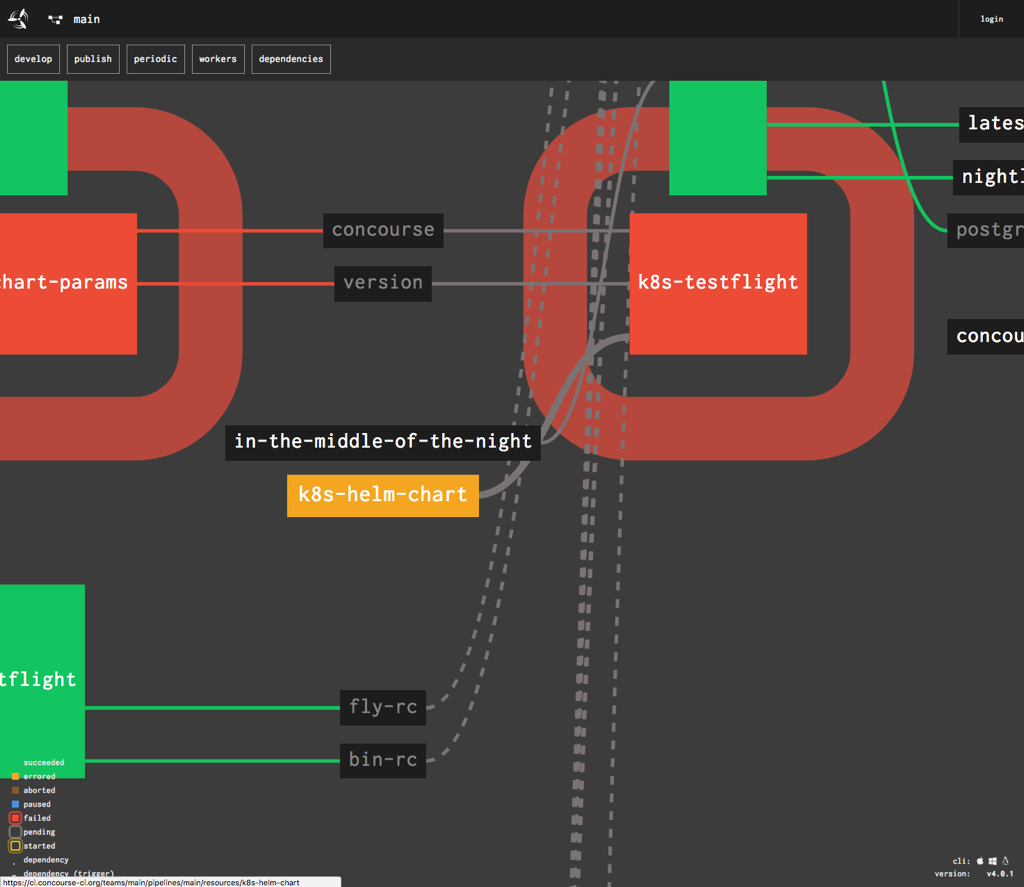Click the blue paused legend swatch
This screenshot has width=1024, height=887.
click(x=15, y=804)
